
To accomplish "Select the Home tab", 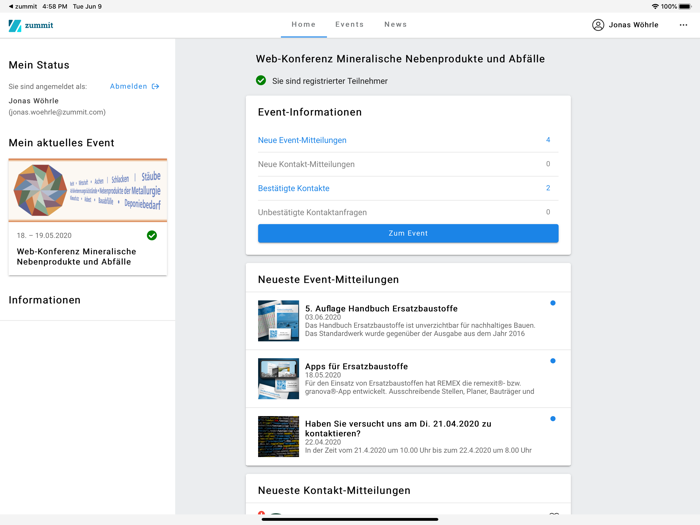I will point(303,25).
